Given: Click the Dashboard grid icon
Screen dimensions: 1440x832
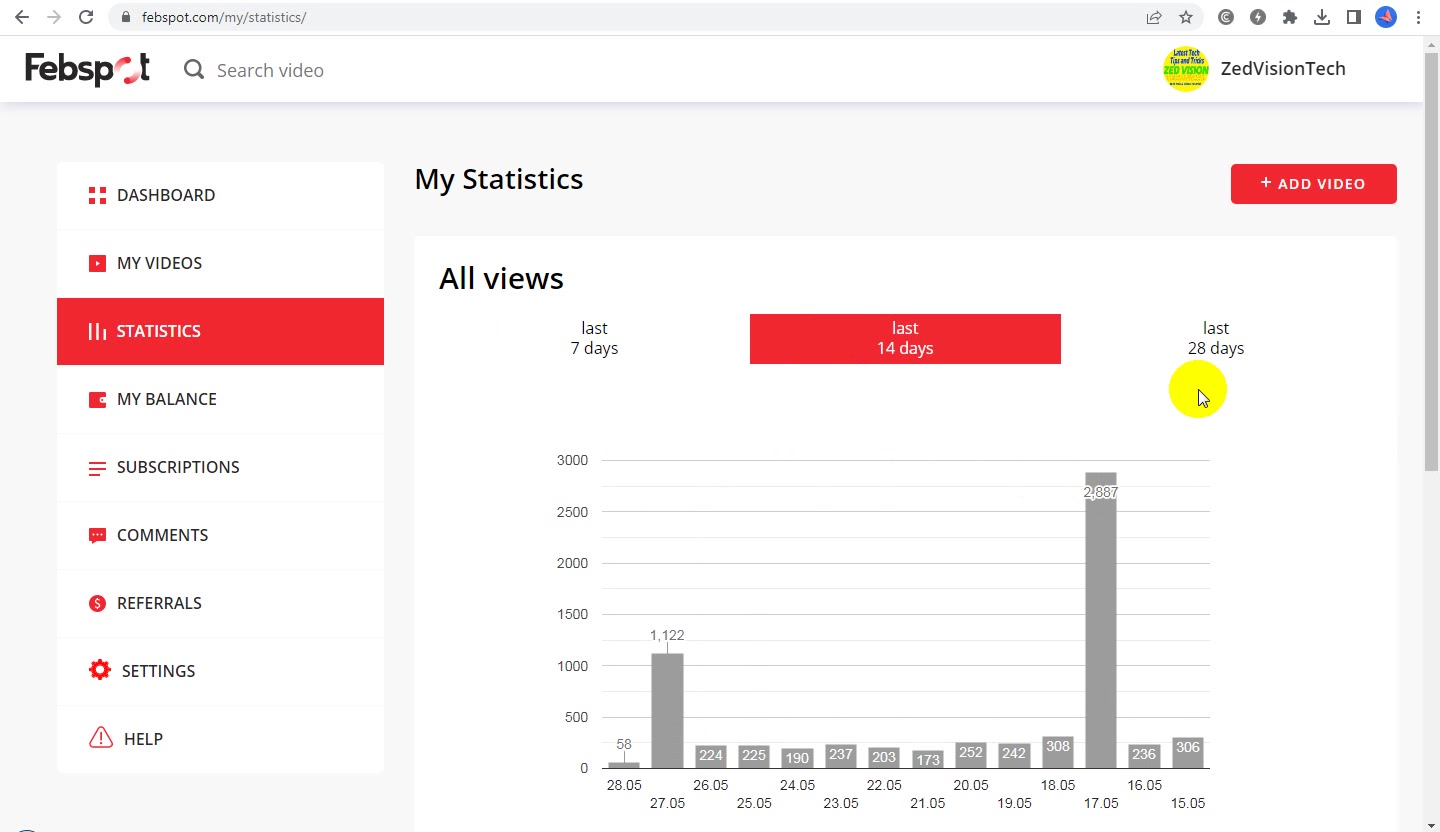Looking at the screenshot, I should click(x=97, y=195).
